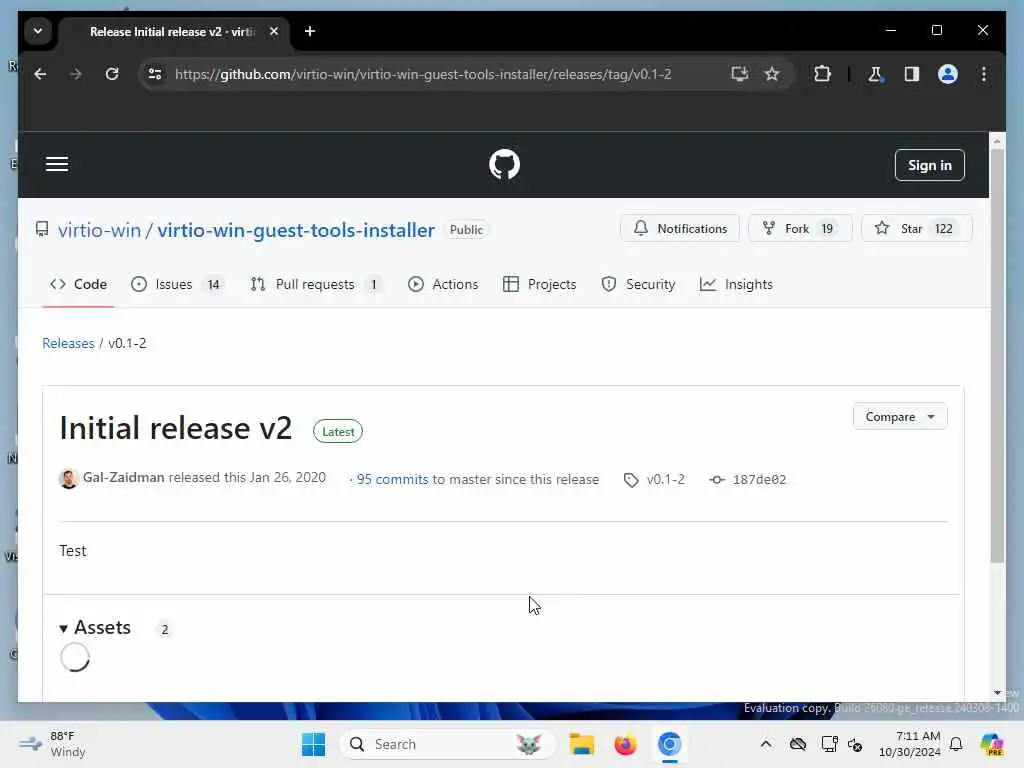
Task: Click the GitHub Octocat logo
Action: coord(504,165)
